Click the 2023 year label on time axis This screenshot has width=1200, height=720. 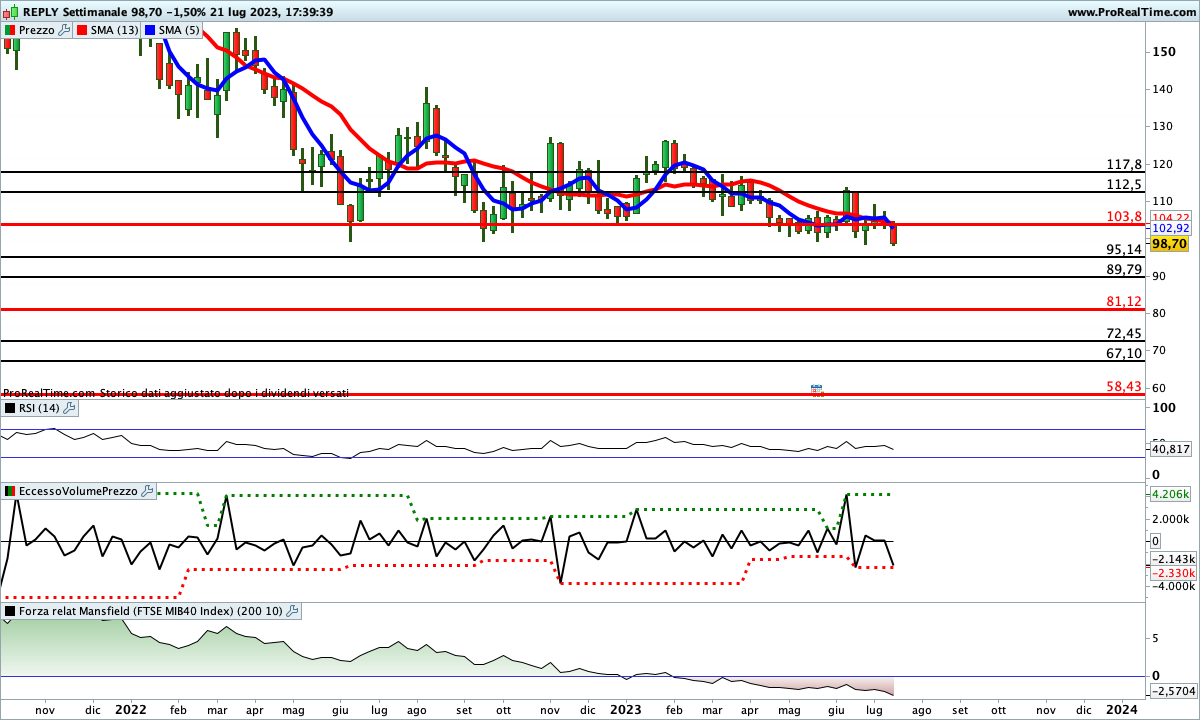coord(626,709)
